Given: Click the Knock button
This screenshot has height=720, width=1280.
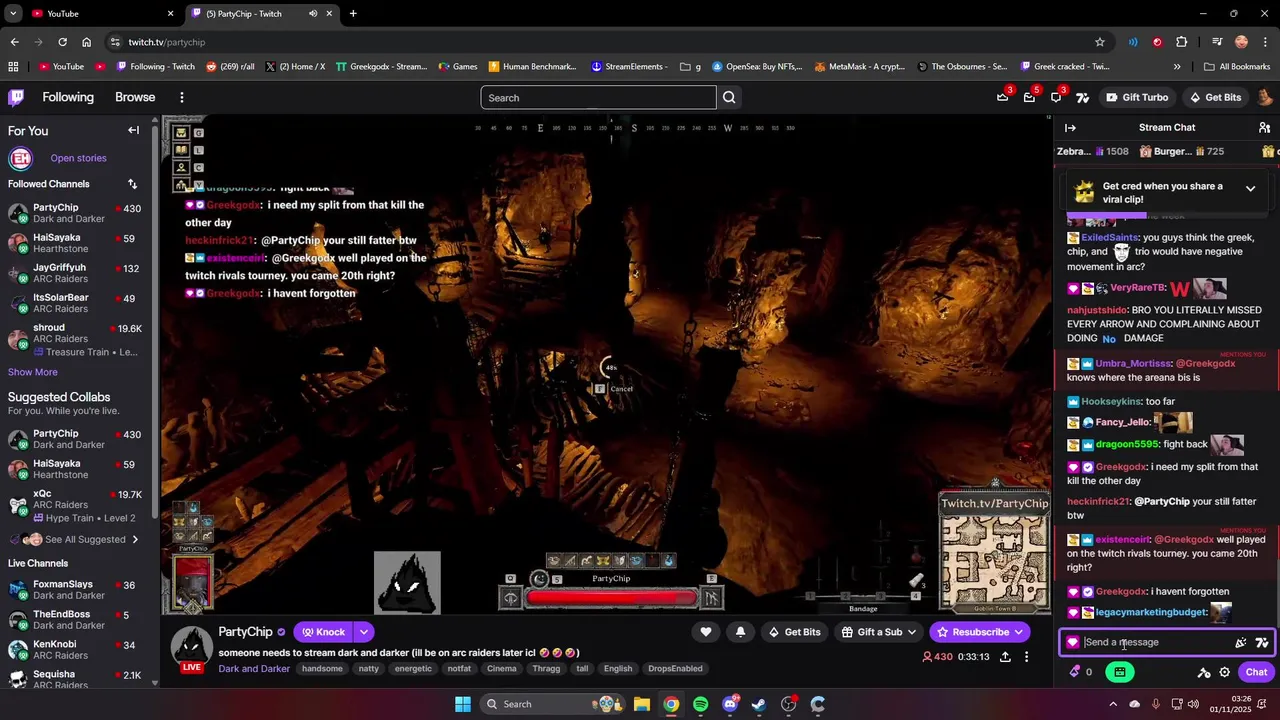Looking at the screenshot, I should (323, 632).
